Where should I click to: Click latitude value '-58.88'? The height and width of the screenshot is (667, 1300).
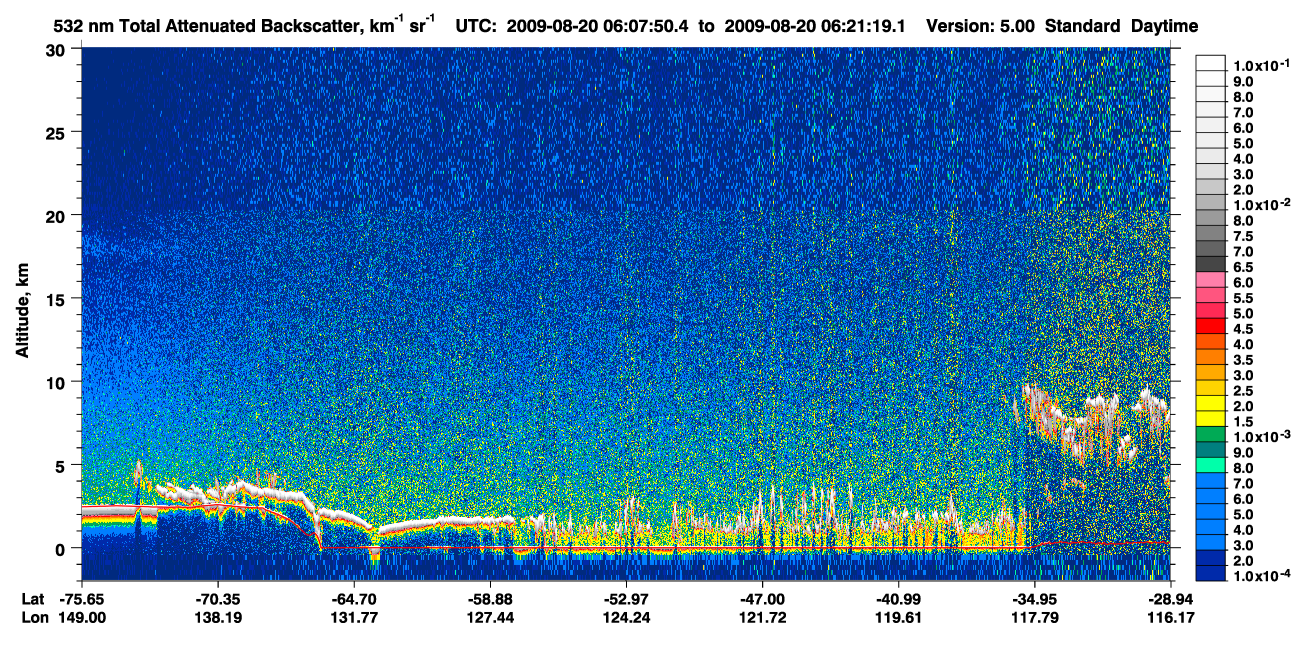tap(490, 599)
